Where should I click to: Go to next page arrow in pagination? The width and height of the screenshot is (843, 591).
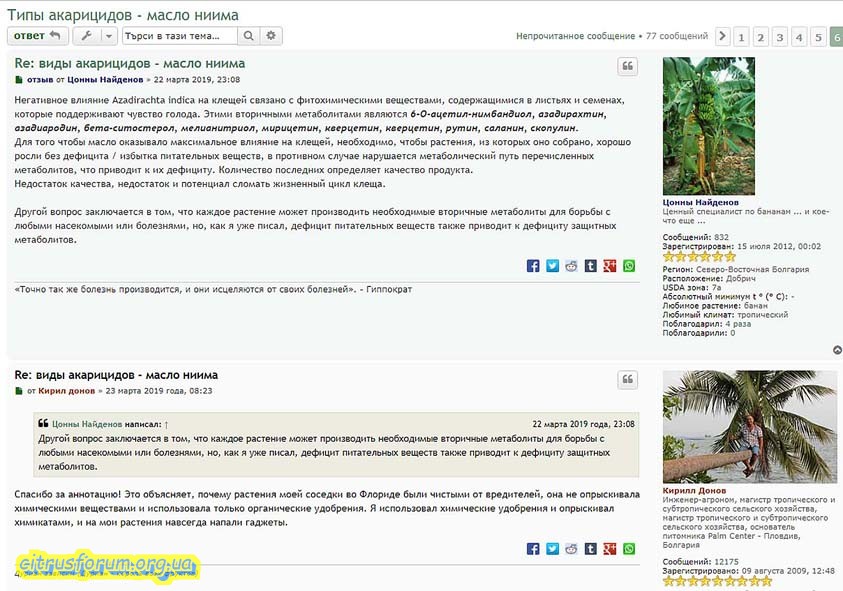(x=723, y=37)
